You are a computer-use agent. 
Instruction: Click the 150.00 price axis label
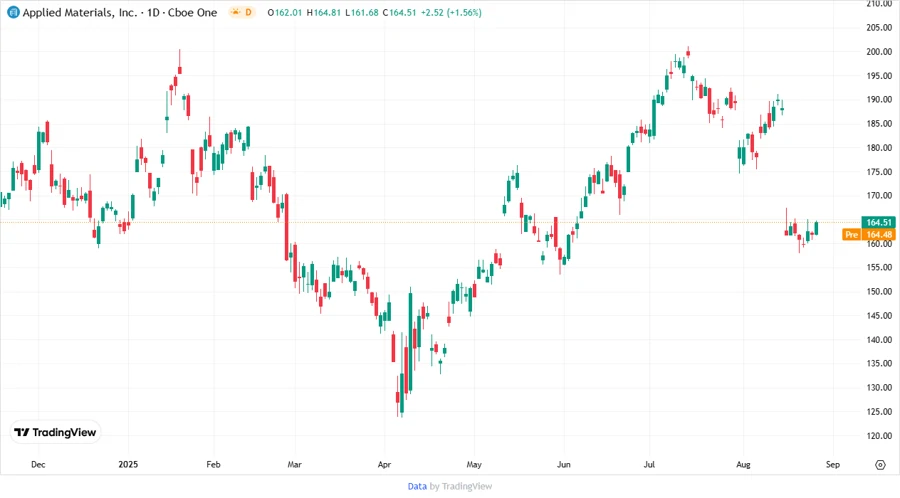879,291
